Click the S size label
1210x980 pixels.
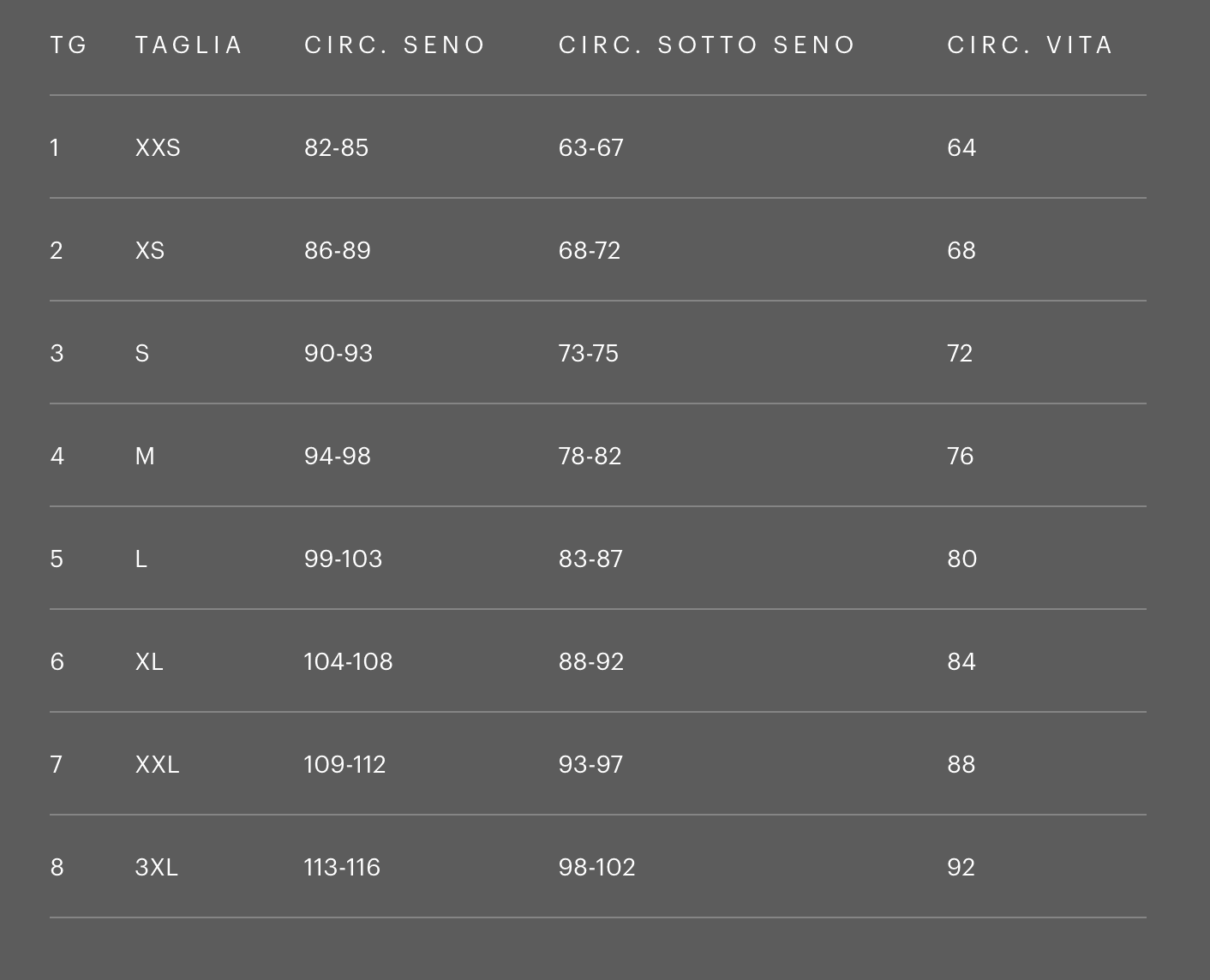pos(142,353)
